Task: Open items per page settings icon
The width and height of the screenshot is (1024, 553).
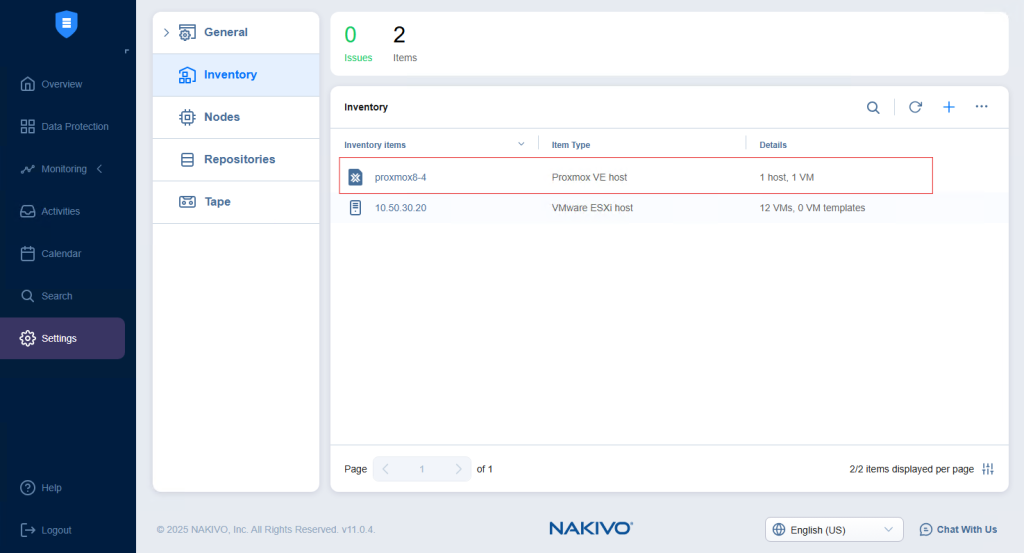Action: (x=988, y=469)
